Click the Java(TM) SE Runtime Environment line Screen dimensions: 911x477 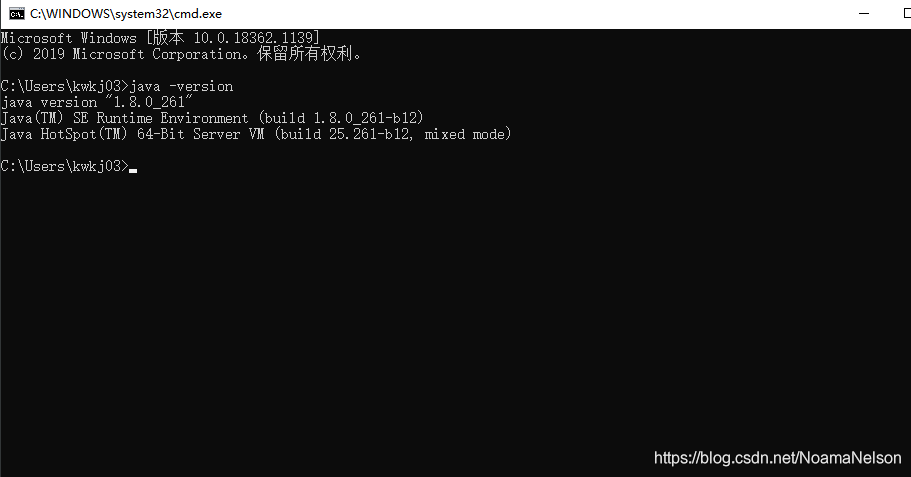(212, 119)
